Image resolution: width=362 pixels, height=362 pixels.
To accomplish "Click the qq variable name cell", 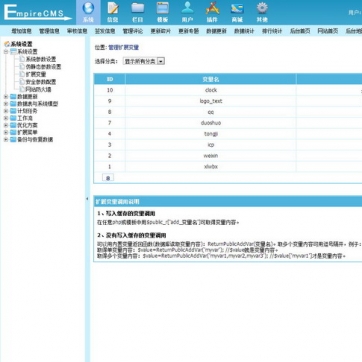I will tap(211, 112).
